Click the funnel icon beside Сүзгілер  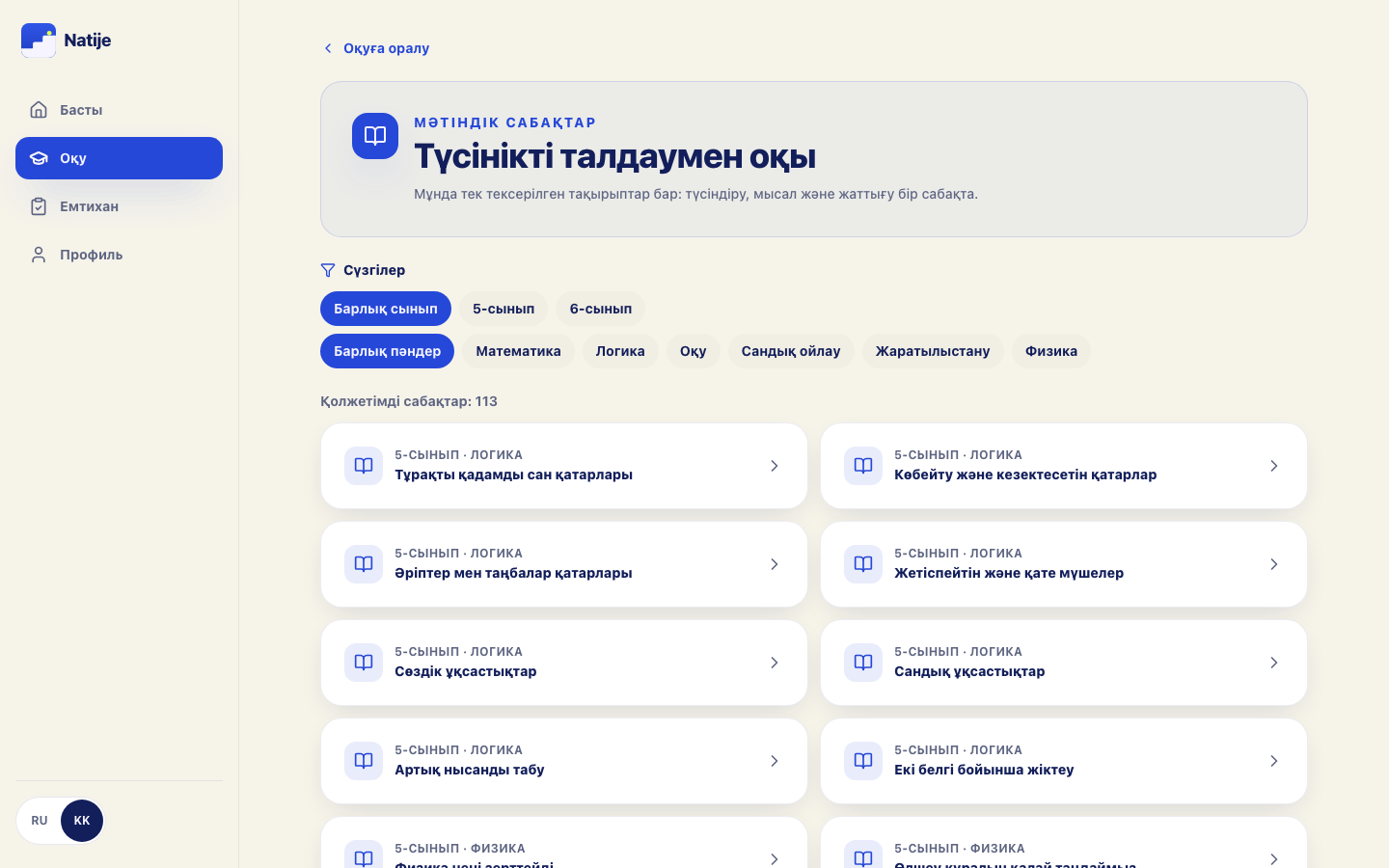click(x=328, y=270)
